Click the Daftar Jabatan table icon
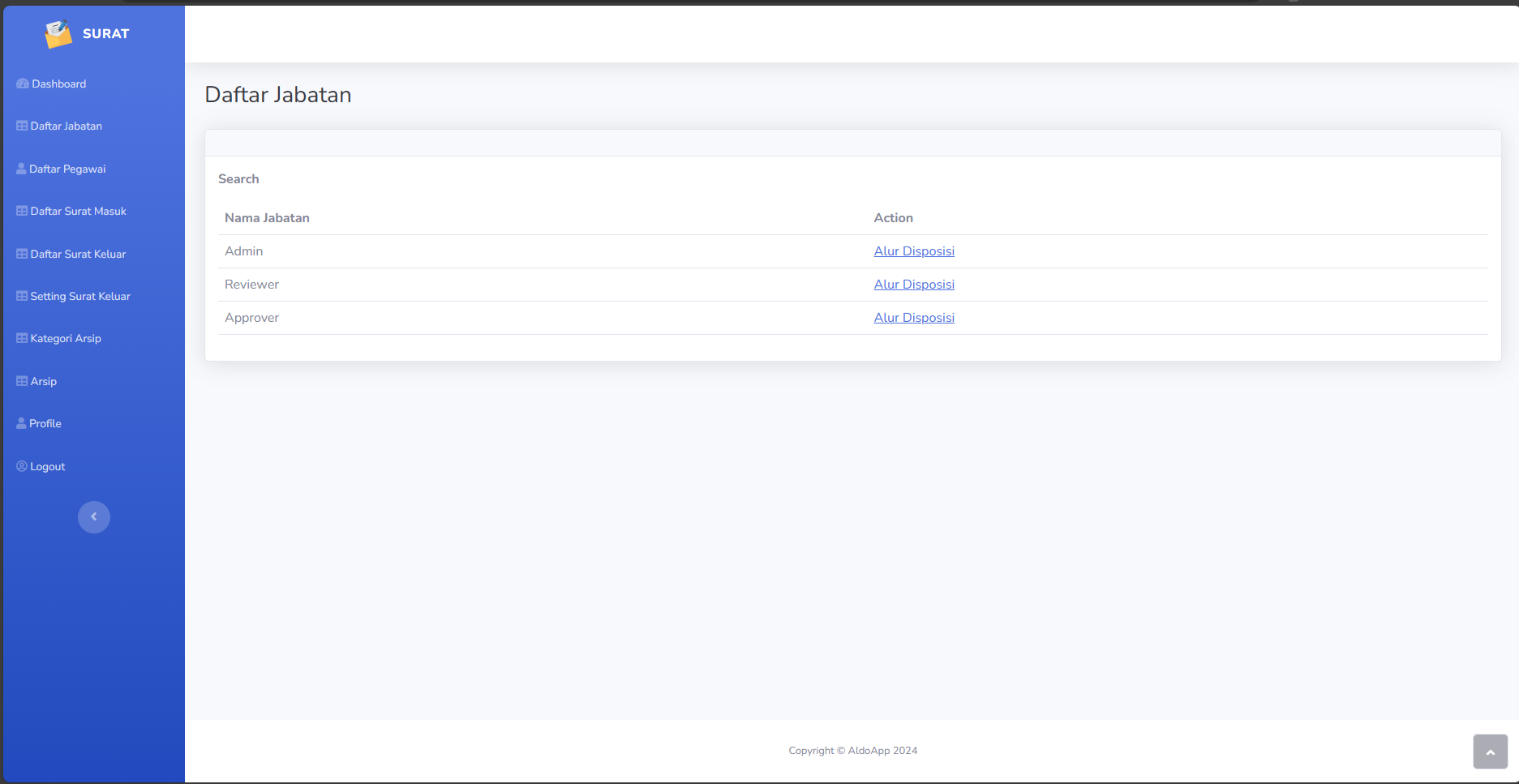The image size is (1519, 784). pyautogui.click(x=22, y=126)
